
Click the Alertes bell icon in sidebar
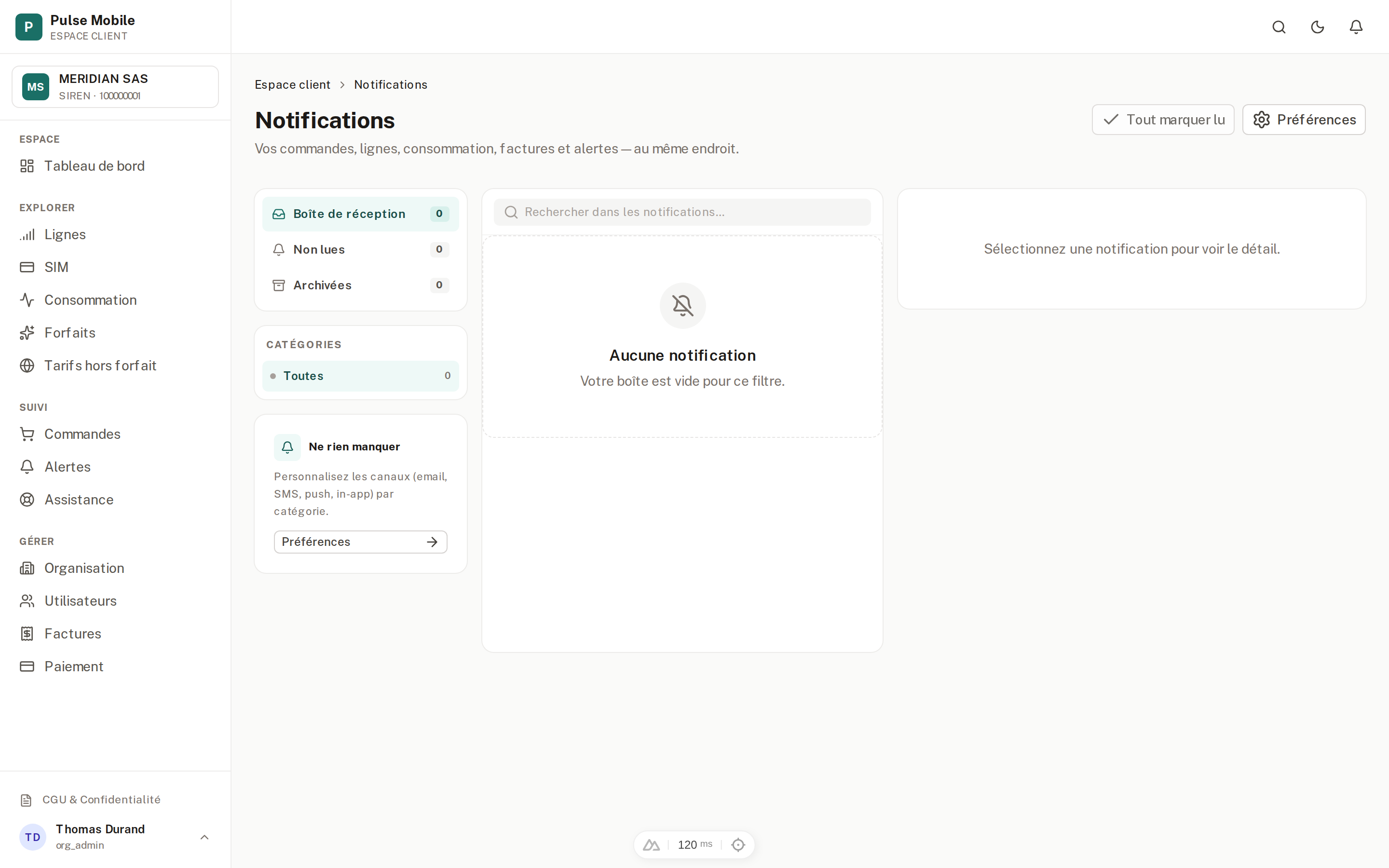point(27,467)
